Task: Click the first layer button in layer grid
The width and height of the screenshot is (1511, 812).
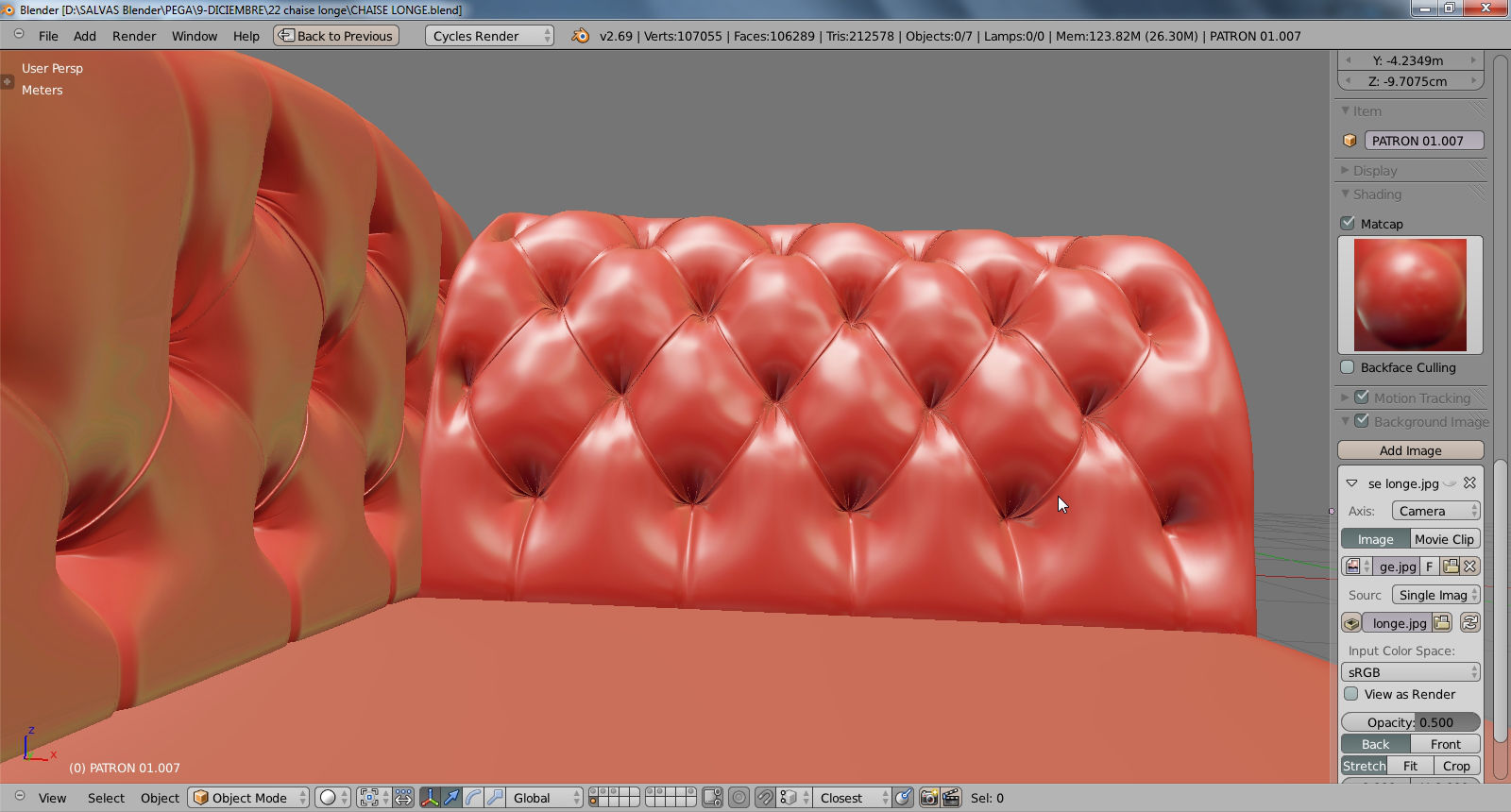Action: (x=595, y=793)
